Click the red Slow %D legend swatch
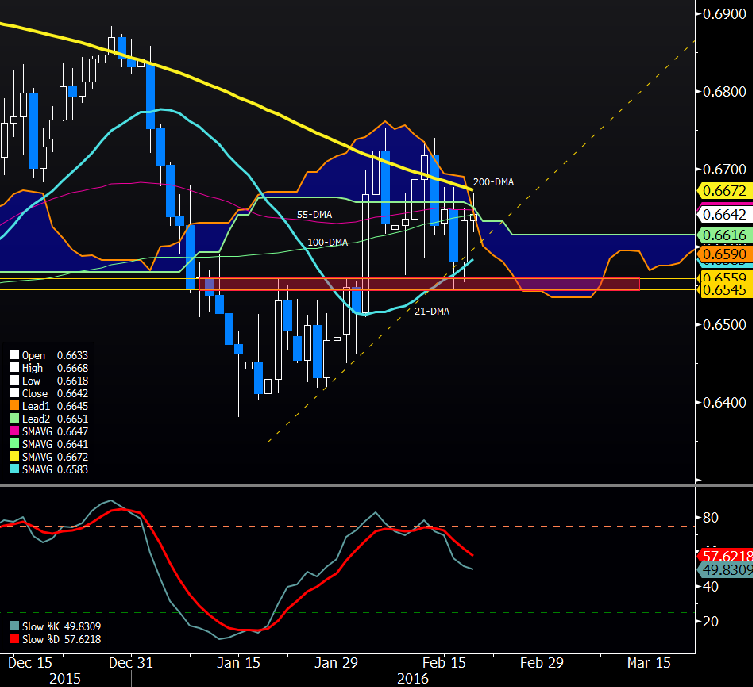The width and height of the screenshot is (753, 687). (x=14, y=639)
